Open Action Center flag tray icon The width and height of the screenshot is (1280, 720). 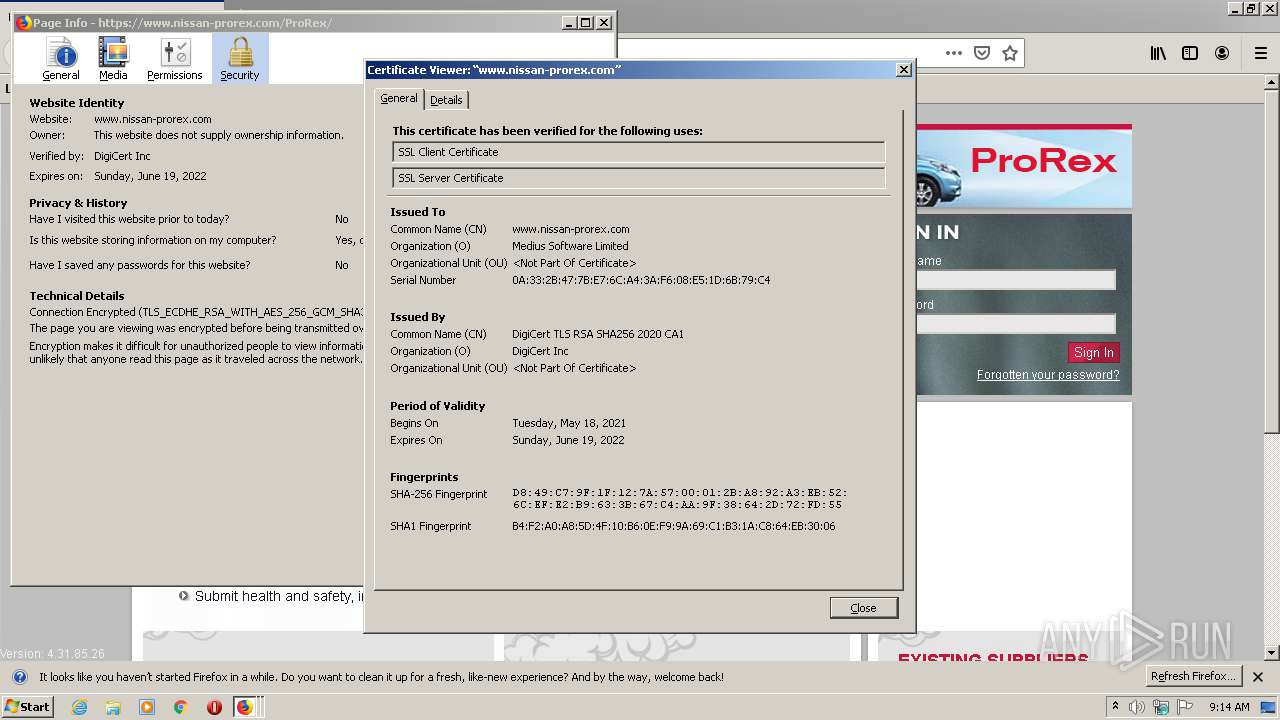pos(1185,707)
